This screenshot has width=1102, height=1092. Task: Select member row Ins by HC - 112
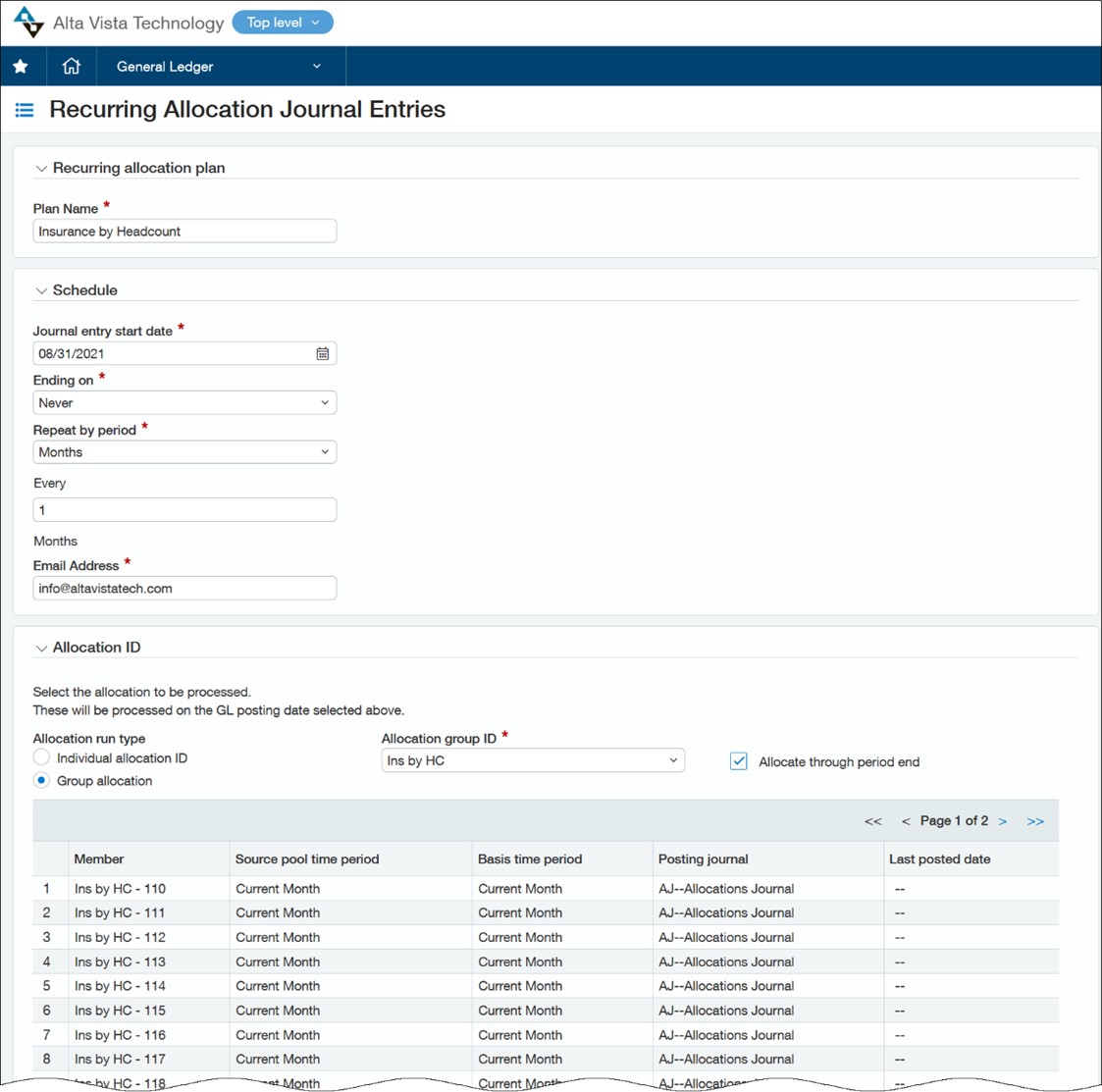coord(546,937)
